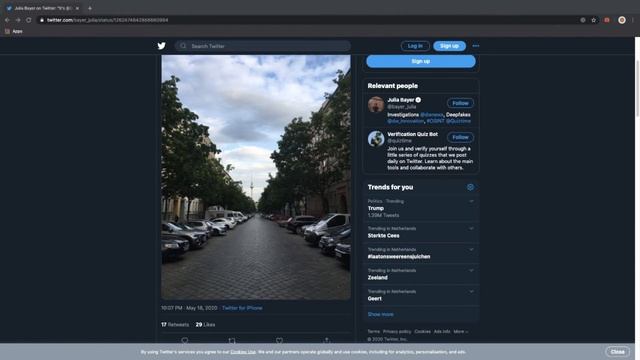Open a new browser tab

[90, 8]
